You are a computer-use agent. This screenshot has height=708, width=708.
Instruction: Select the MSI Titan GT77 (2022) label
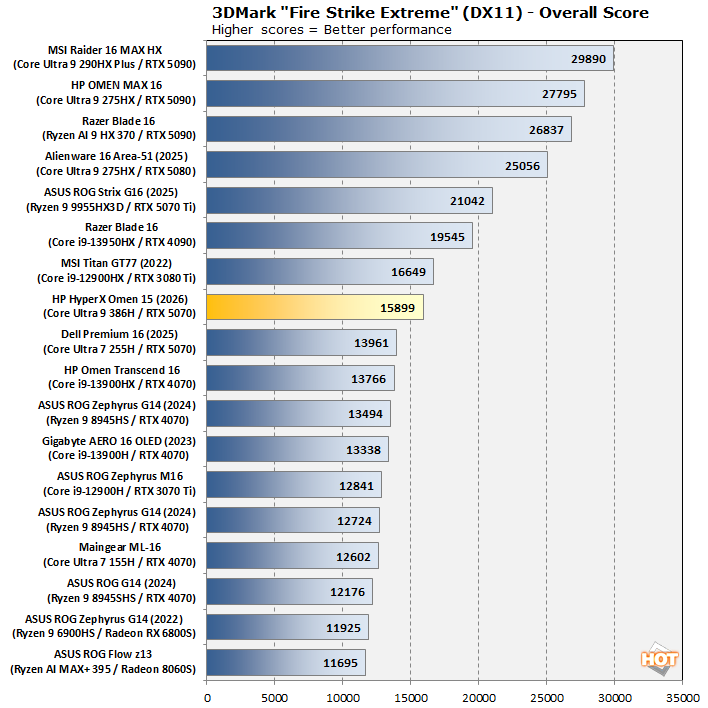(116, 270)
